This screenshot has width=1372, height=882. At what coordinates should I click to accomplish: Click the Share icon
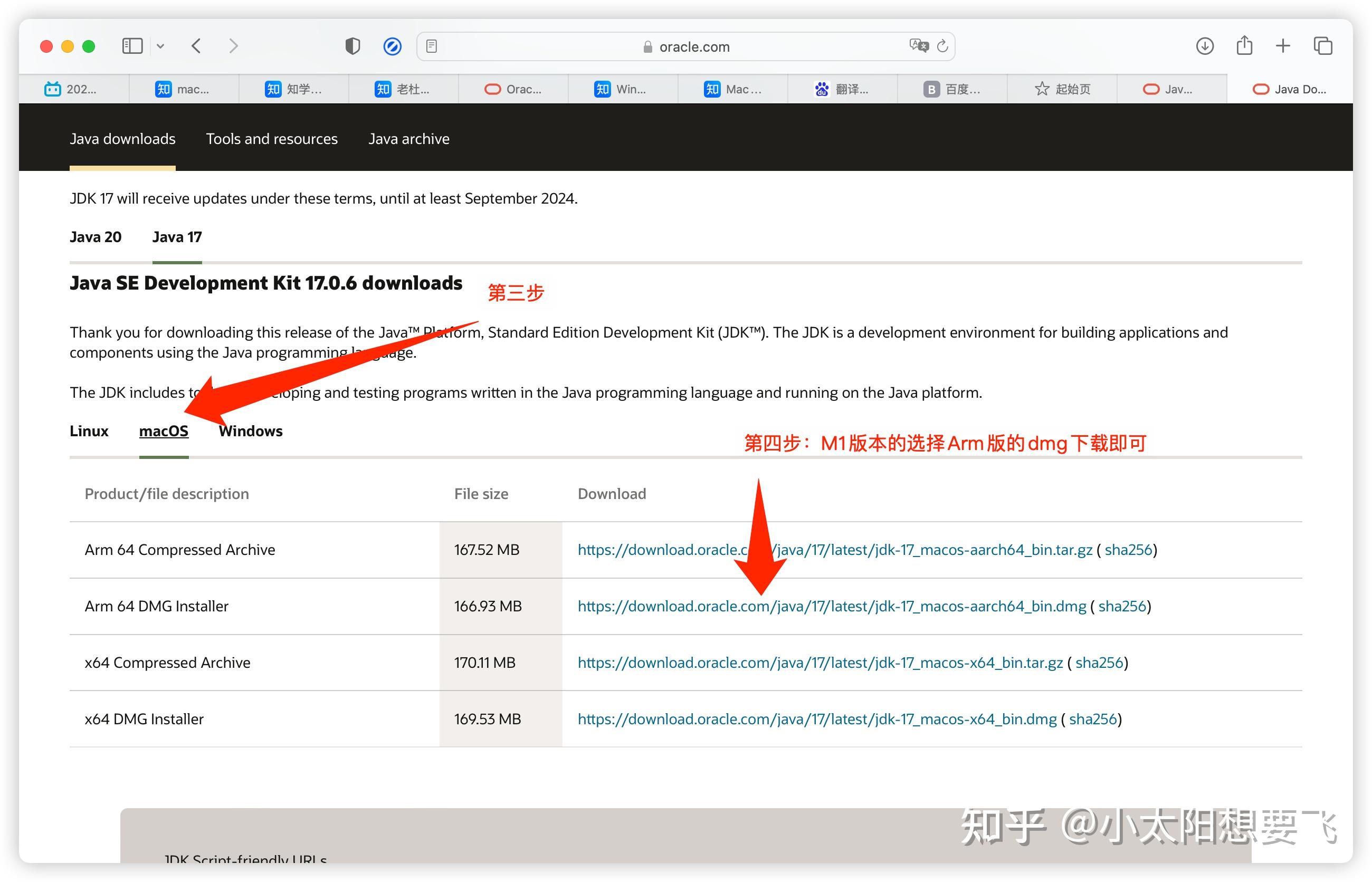click(1244, 45)
